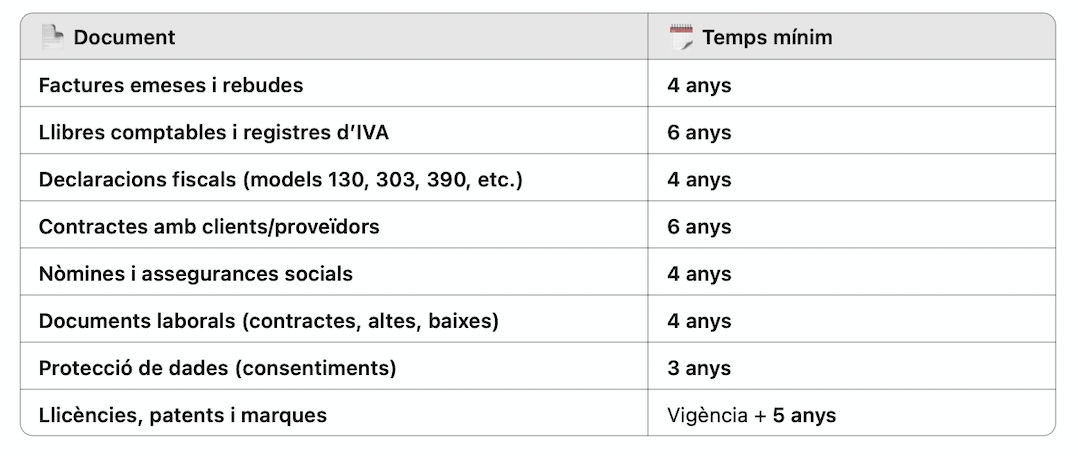
Task: Click Llicències, patents i marques cell
Action: 334,415
